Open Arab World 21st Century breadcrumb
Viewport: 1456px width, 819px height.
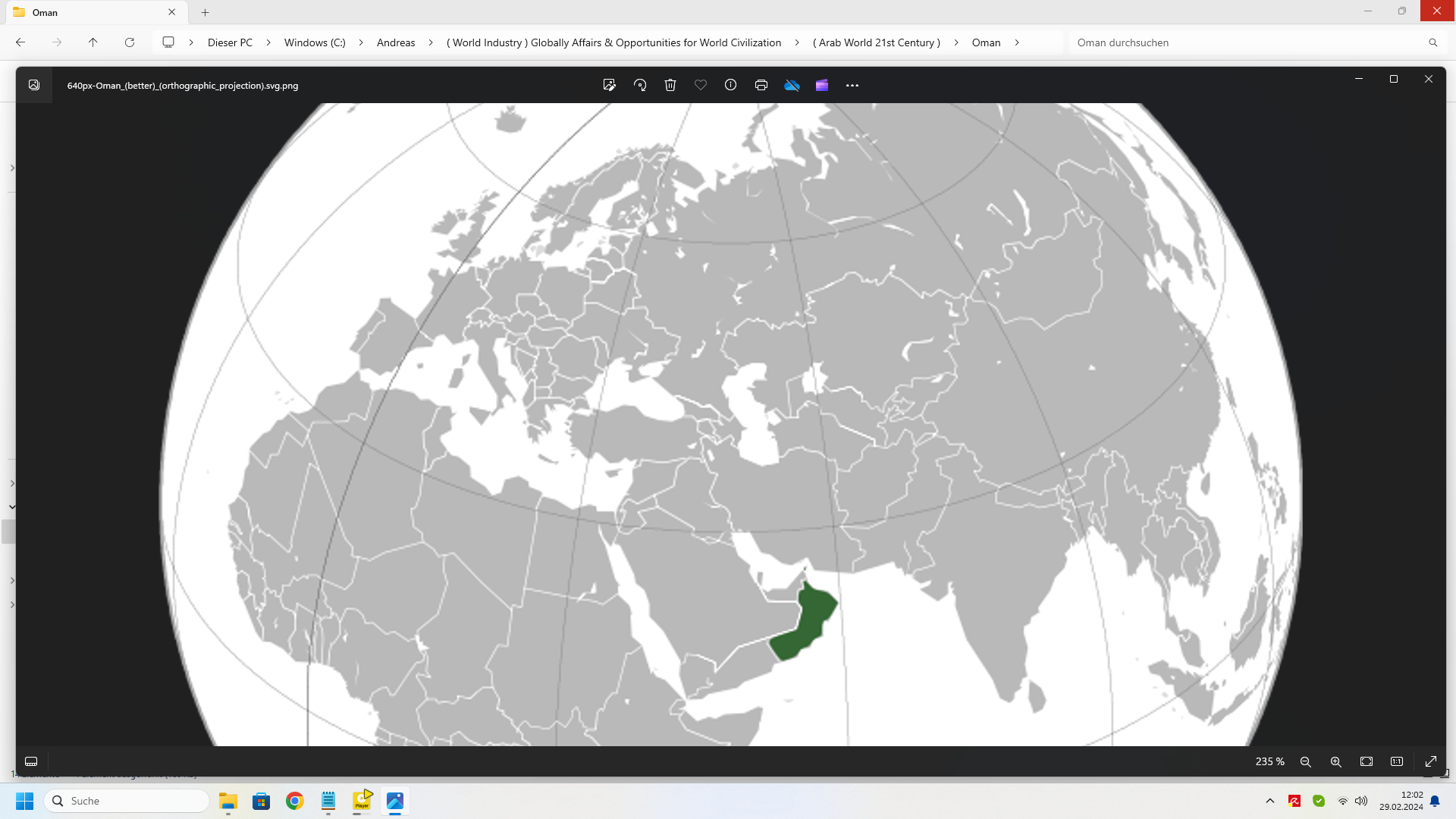point(877,42)
